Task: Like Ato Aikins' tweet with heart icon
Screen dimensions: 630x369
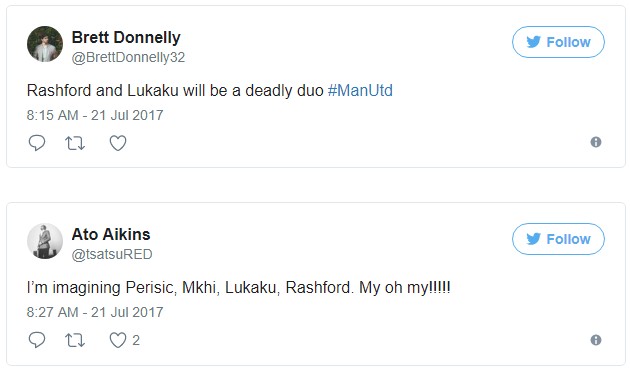Action: tap(118, 340)
